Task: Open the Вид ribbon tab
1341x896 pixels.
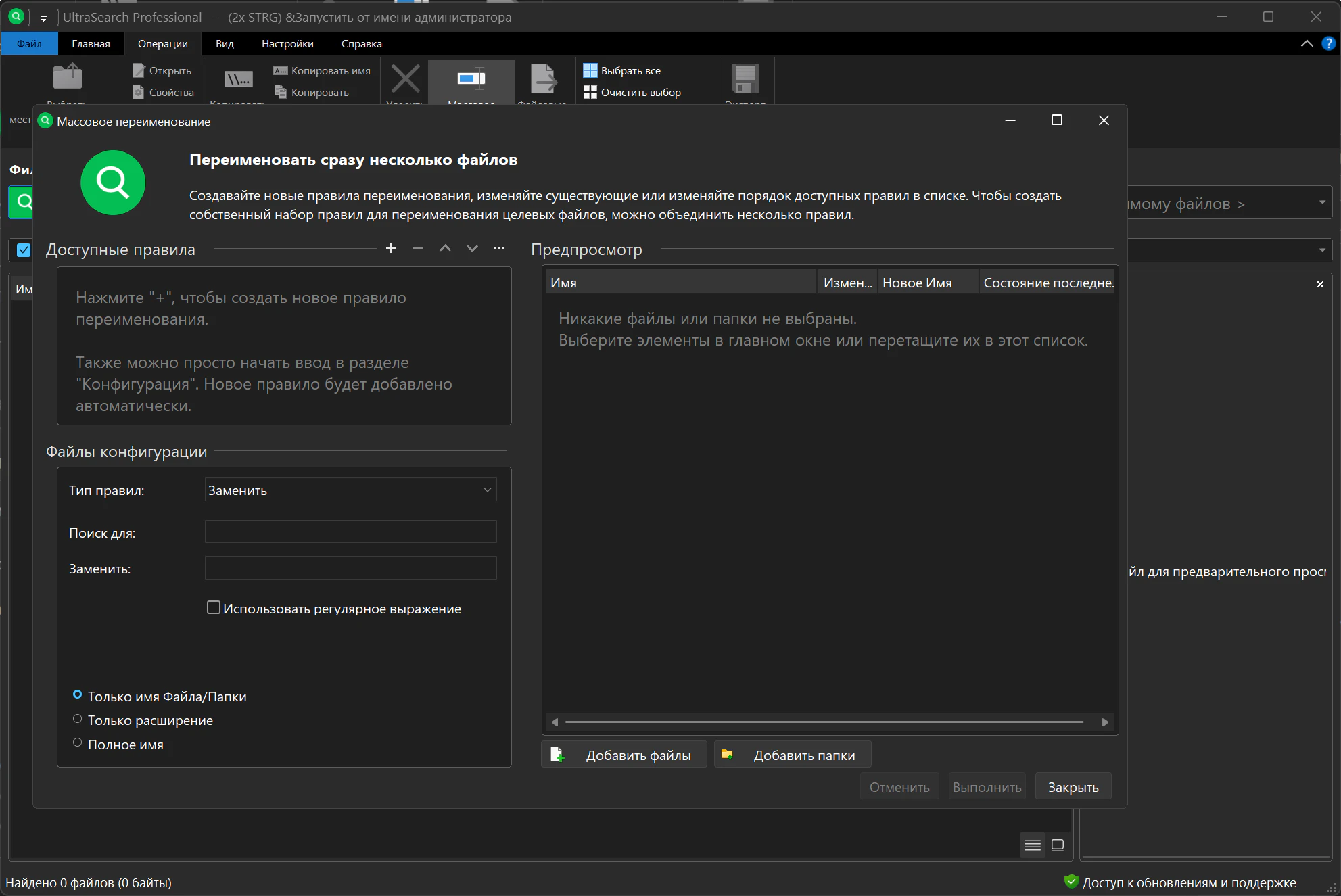Action: coord(225,43)
